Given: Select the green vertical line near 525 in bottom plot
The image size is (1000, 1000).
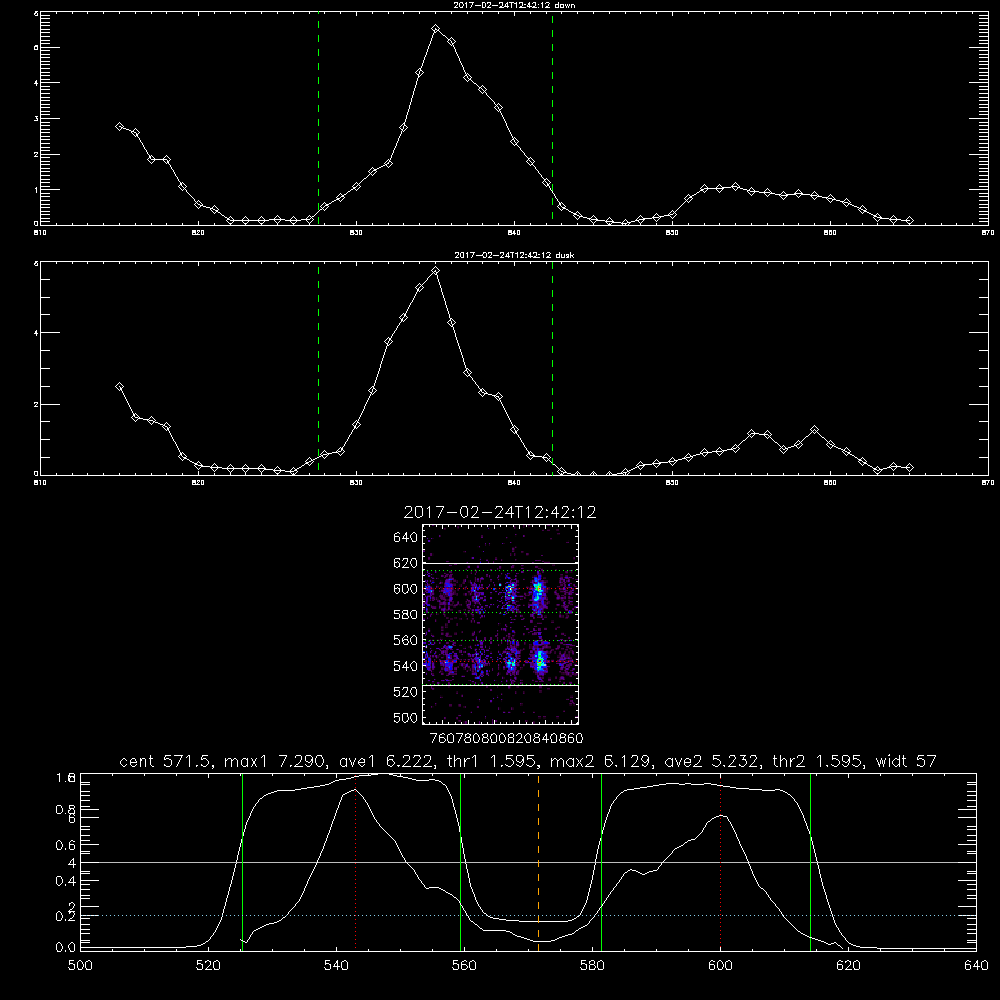Looking at the screenshot, I should 242,862.
